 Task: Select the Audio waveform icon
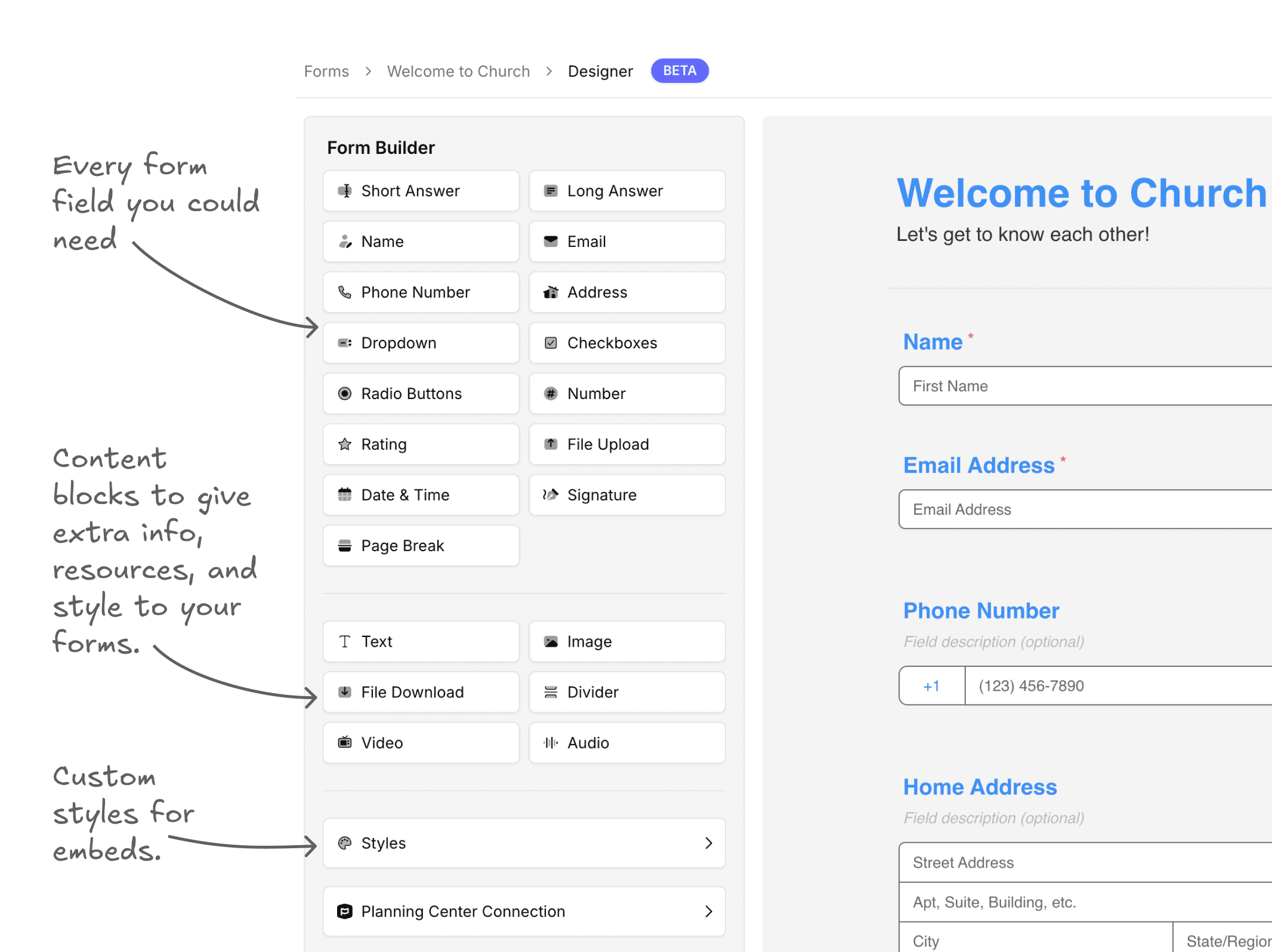(x=551, y=743)
